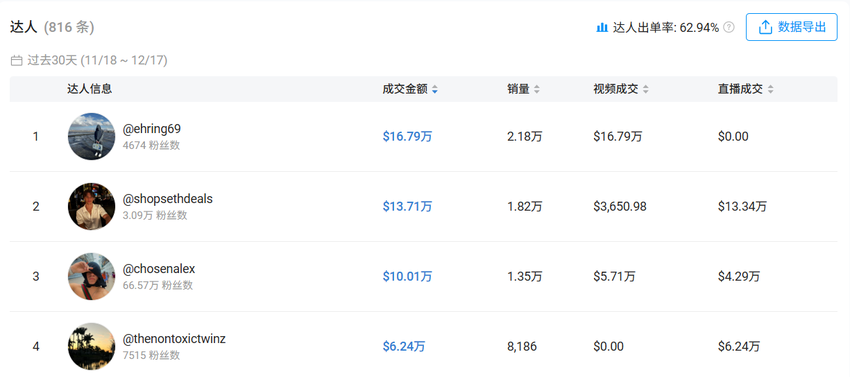This screenshot has width=850, height=377.
Task: Click the 数据导出 export button
Action: (x=791, y=27)
